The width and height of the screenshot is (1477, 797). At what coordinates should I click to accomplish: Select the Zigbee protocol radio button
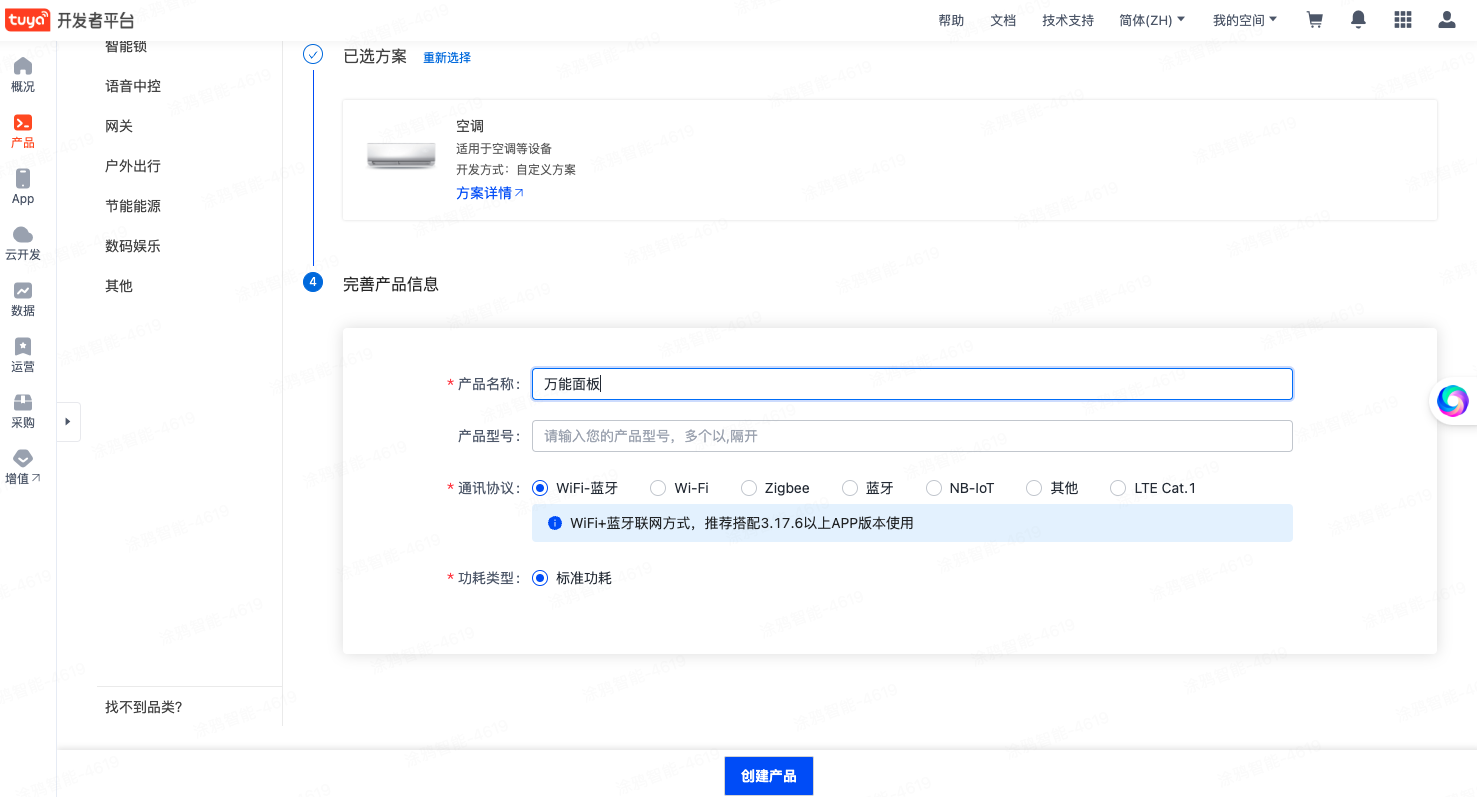pos(749,488)
